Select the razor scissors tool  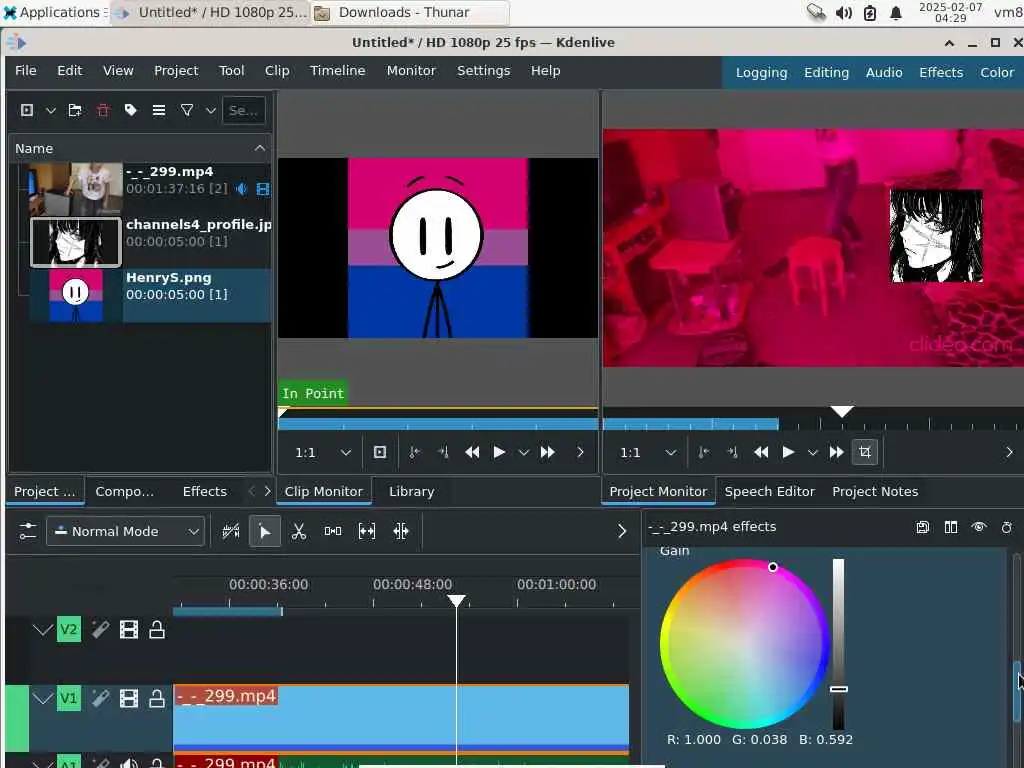(298, 532)
